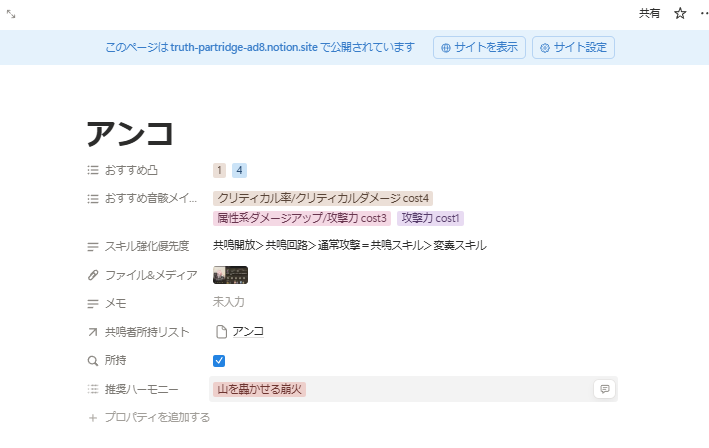This screenshot has width=709, height=448.
Task: Click the magnifier icon beside 所持
Action: tap(93, 360)
